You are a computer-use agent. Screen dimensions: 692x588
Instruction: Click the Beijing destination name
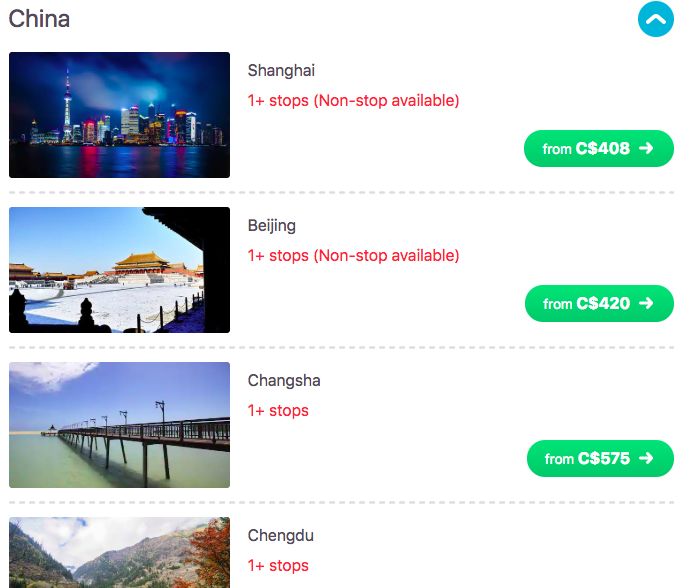(272, 226)
